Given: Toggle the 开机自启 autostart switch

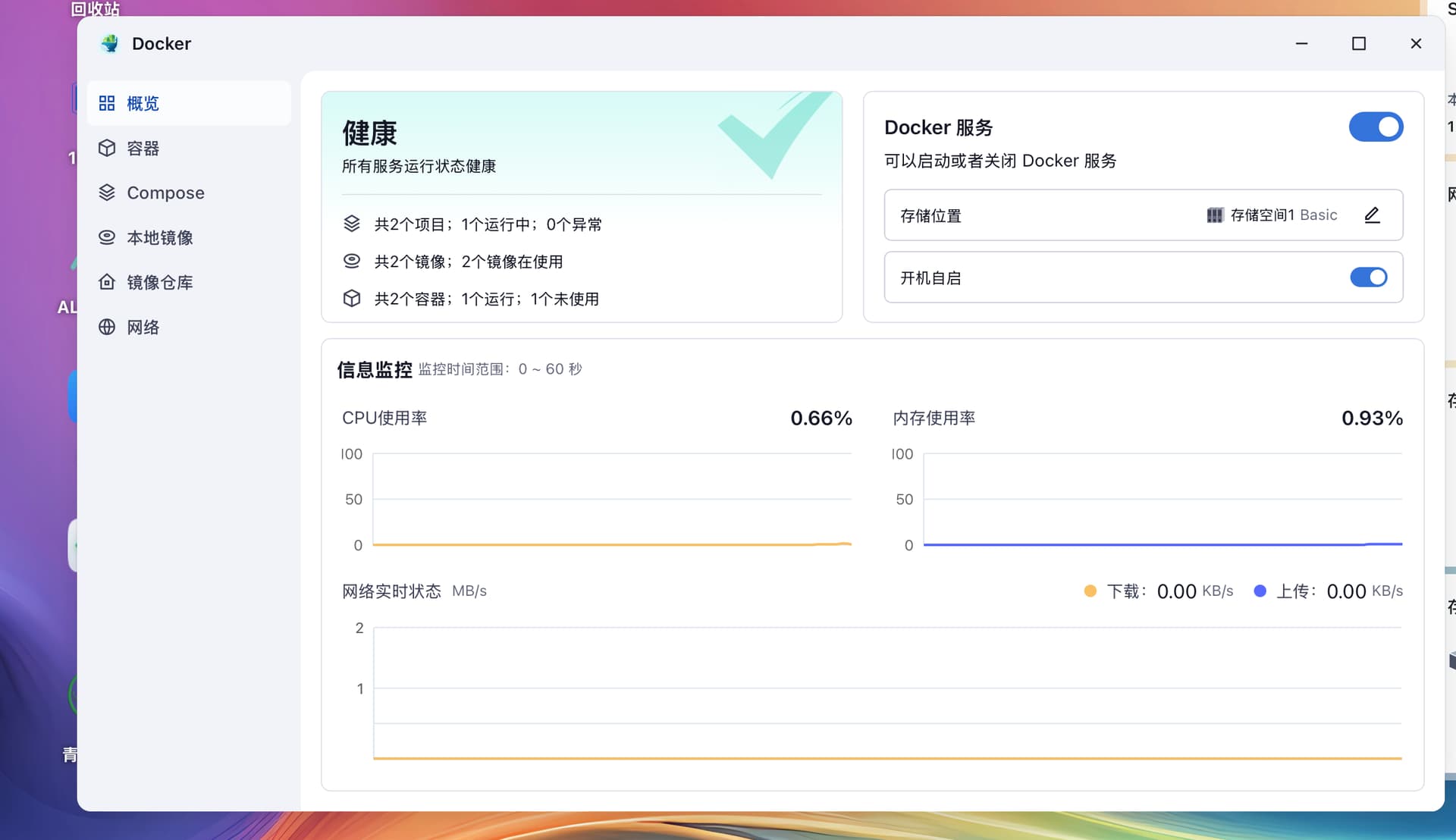Looking at the screenshot, I should 1369,277.
